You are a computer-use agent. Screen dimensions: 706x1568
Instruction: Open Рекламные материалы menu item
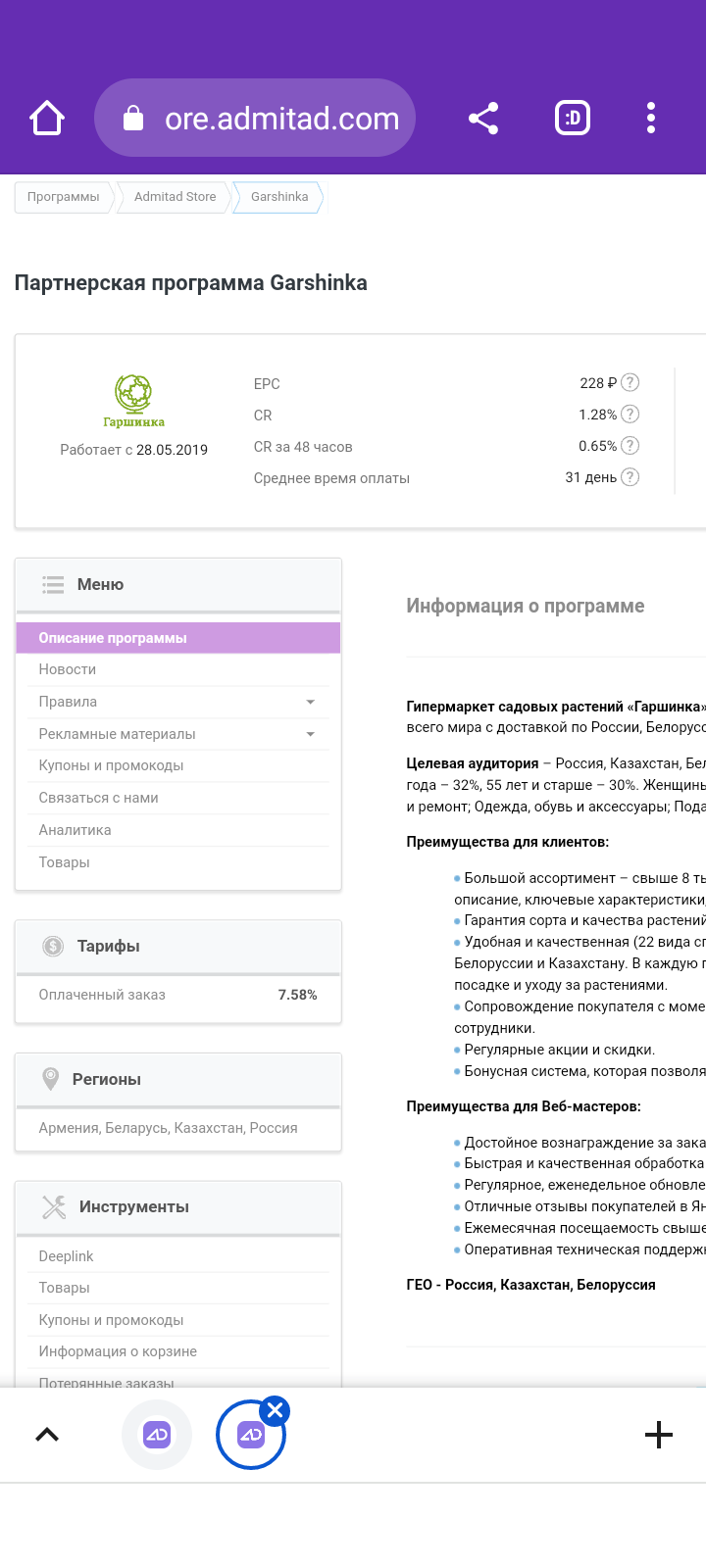(x=178, y=734)
